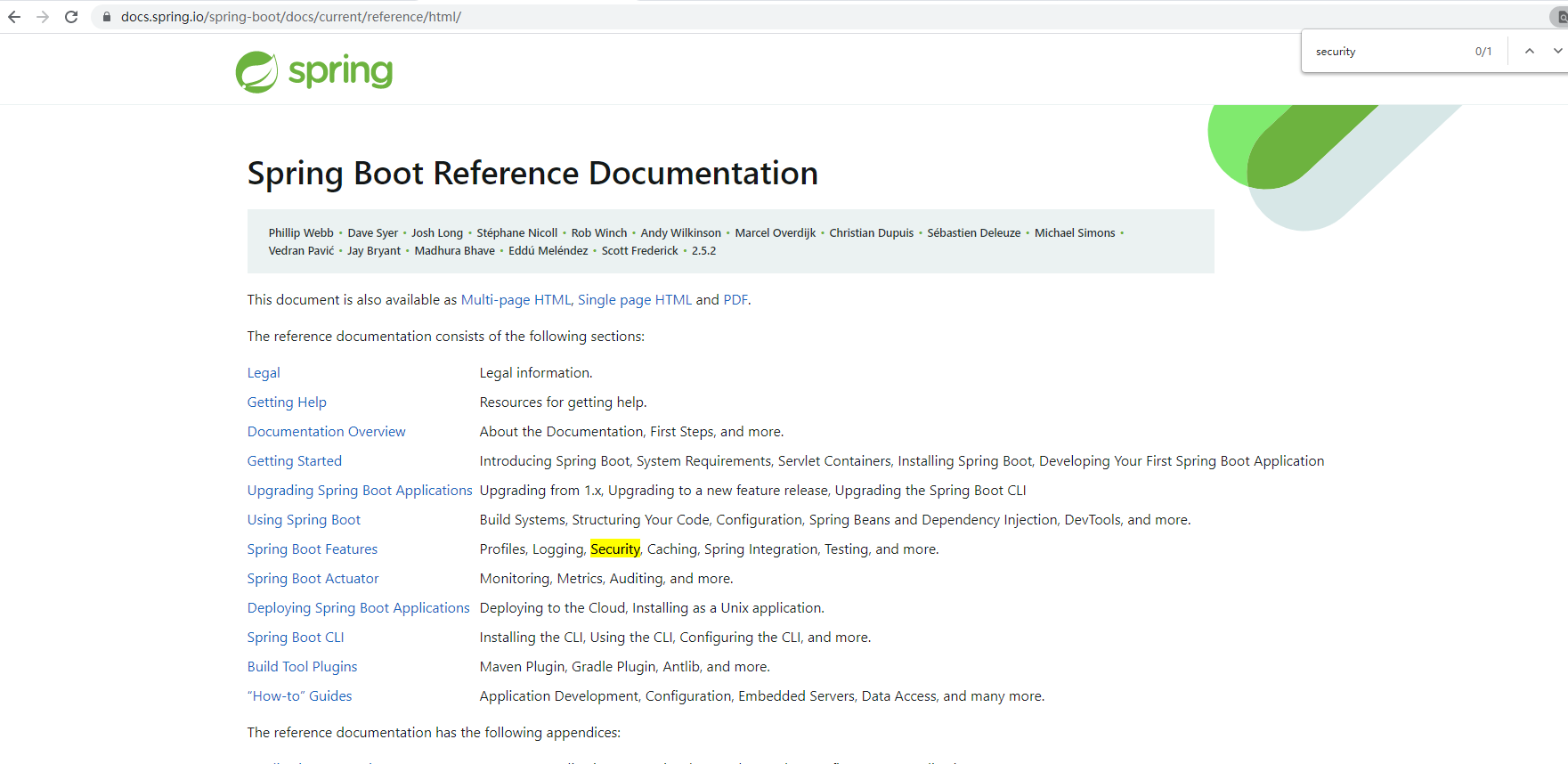
Task: Click the 'Legal information.' description
Action: (536, 373)
